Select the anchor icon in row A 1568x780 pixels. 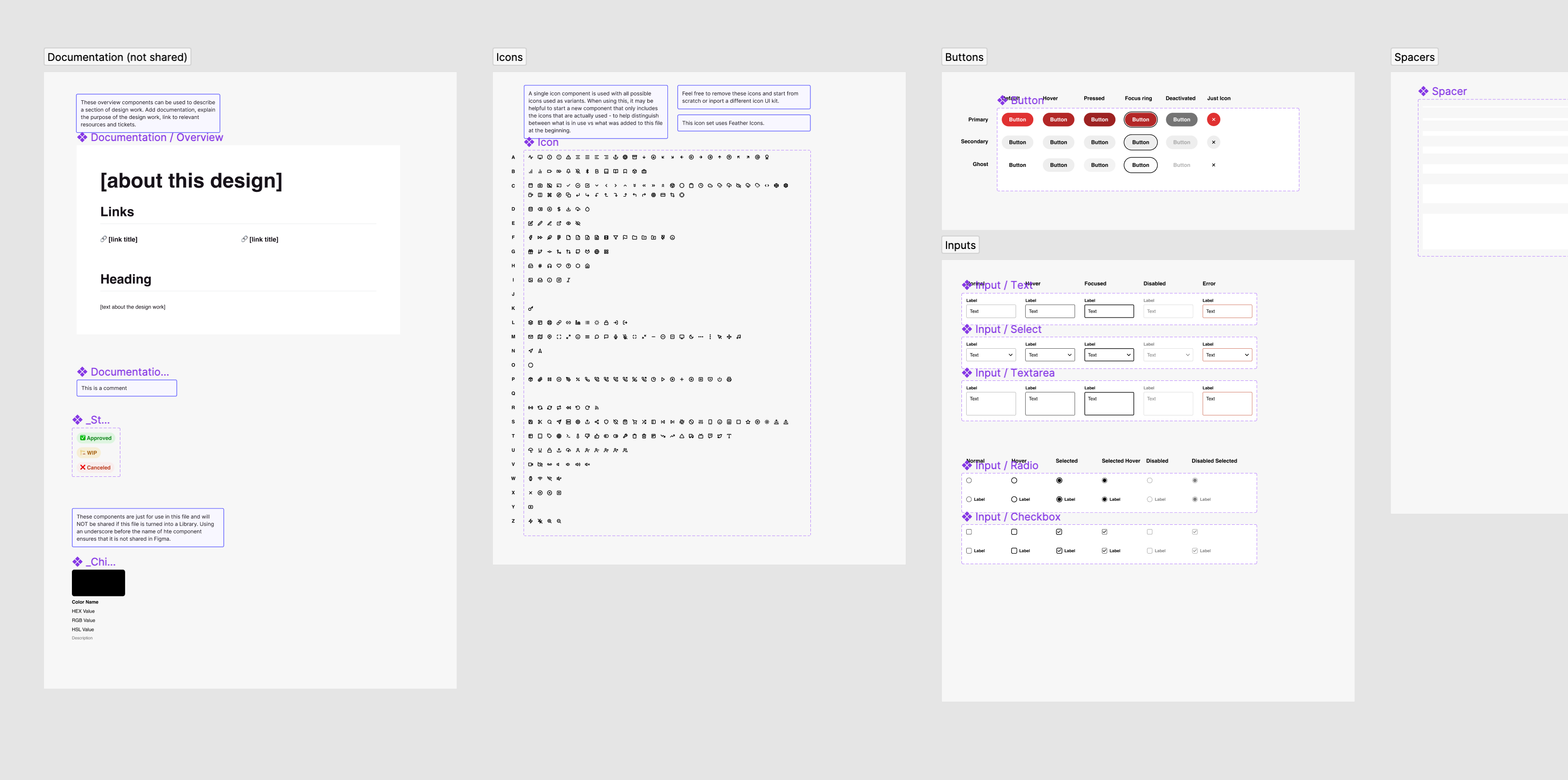[x=615, y=157]
